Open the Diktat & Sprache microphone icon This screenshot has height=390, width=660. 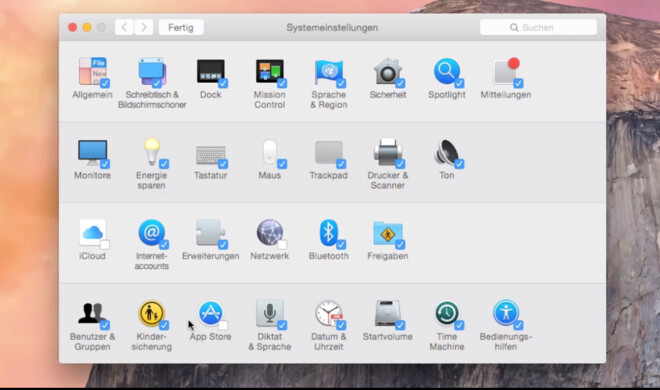pos(270,313)
